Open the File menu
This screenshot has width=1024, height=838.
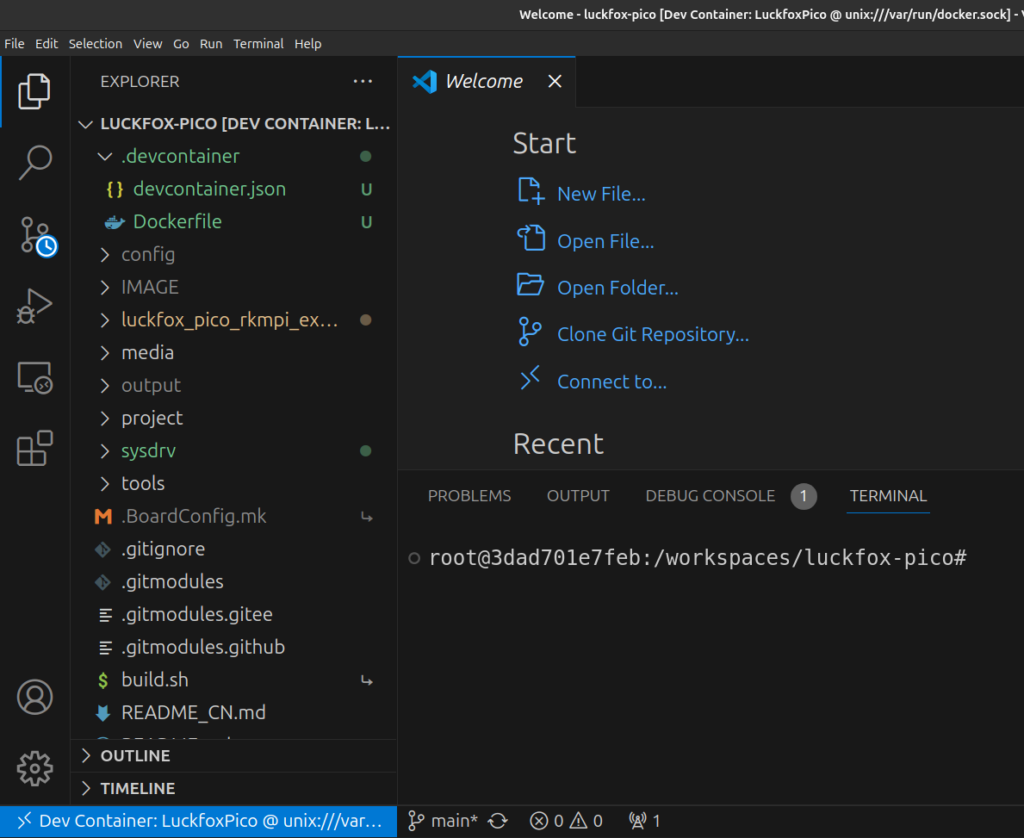[x=14, y=44]
